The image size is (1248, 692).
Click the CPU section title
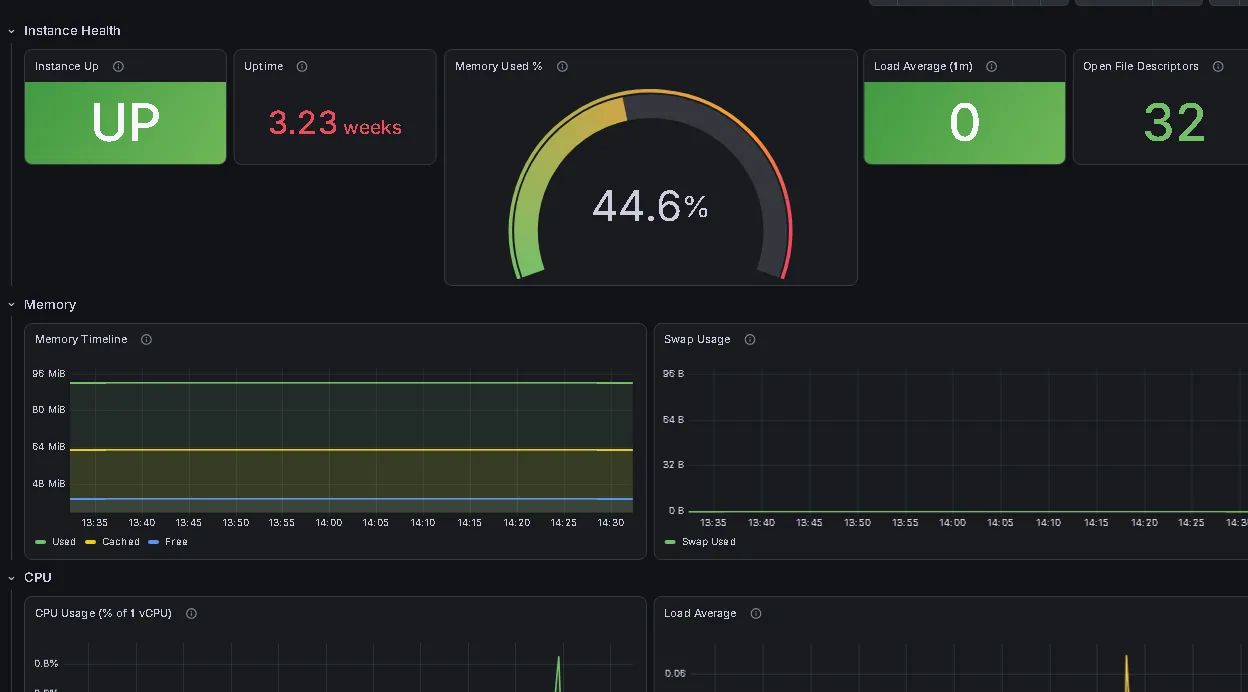point(38,578)
